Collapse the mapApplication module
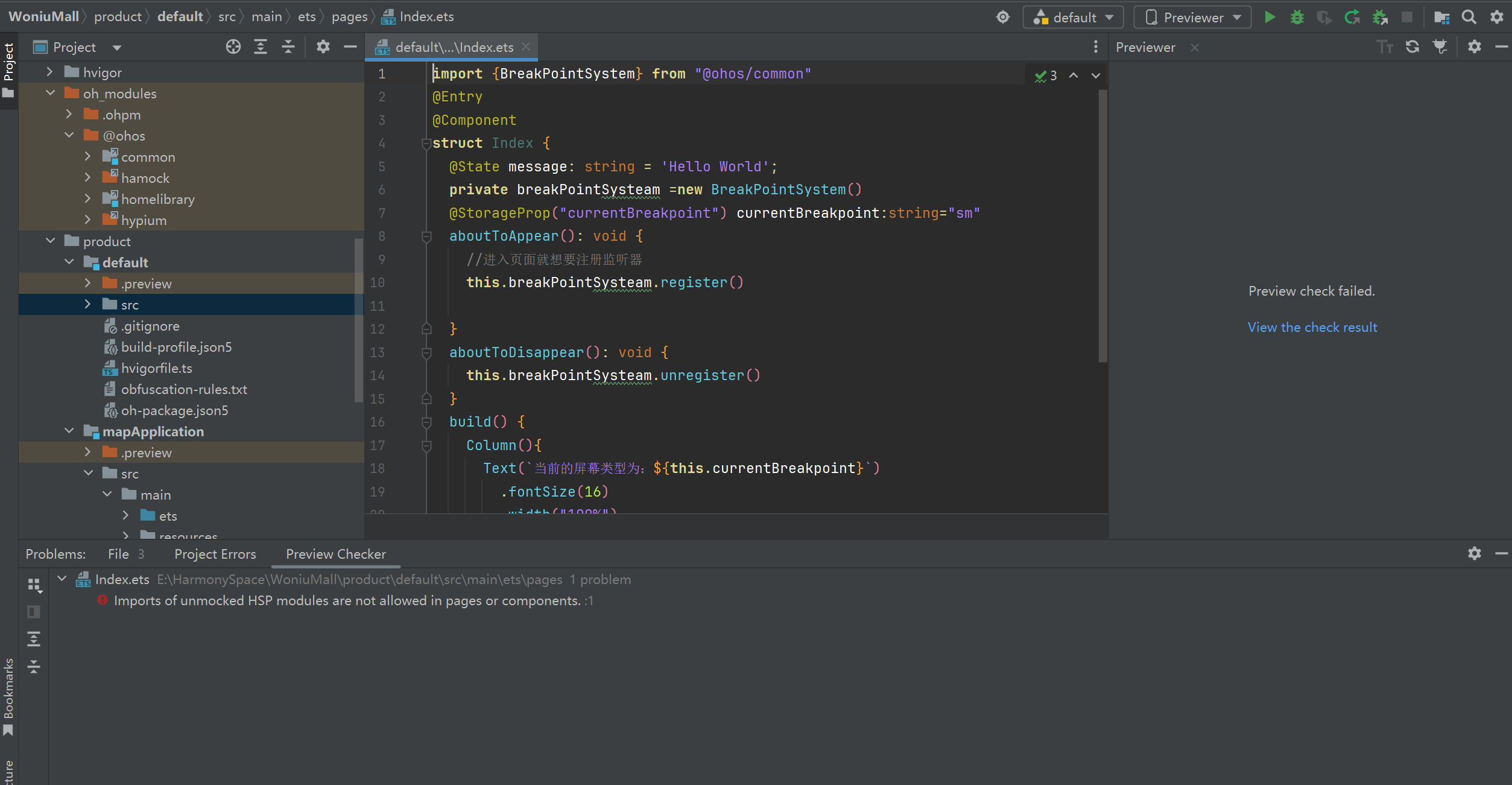 click(69, 431)
